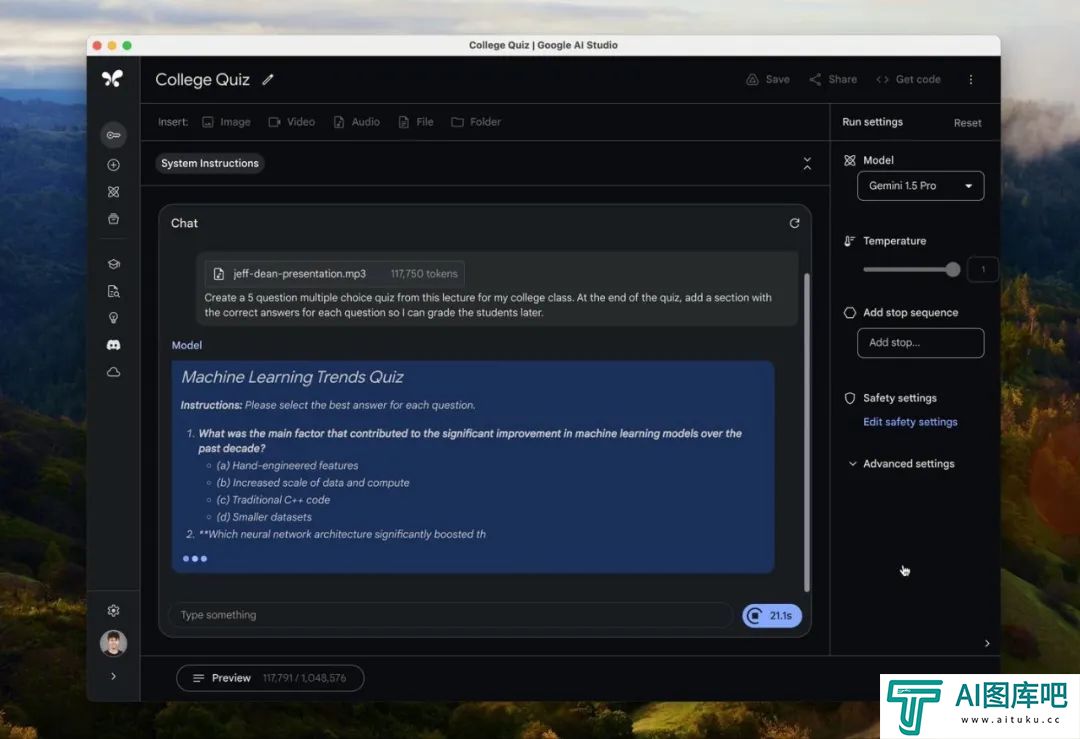Open the API key sidebar icon
The height and width of the screenshot is (739, 1080).
(114, 135)
